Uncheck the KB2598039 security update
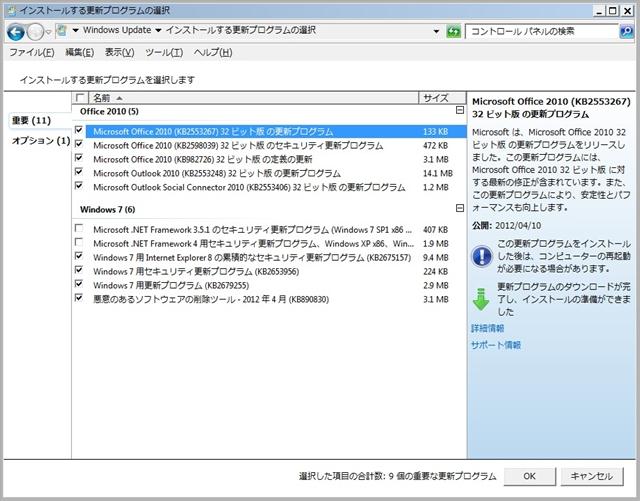This screenshot has height=501, width=640. click(x=79, y=144)
